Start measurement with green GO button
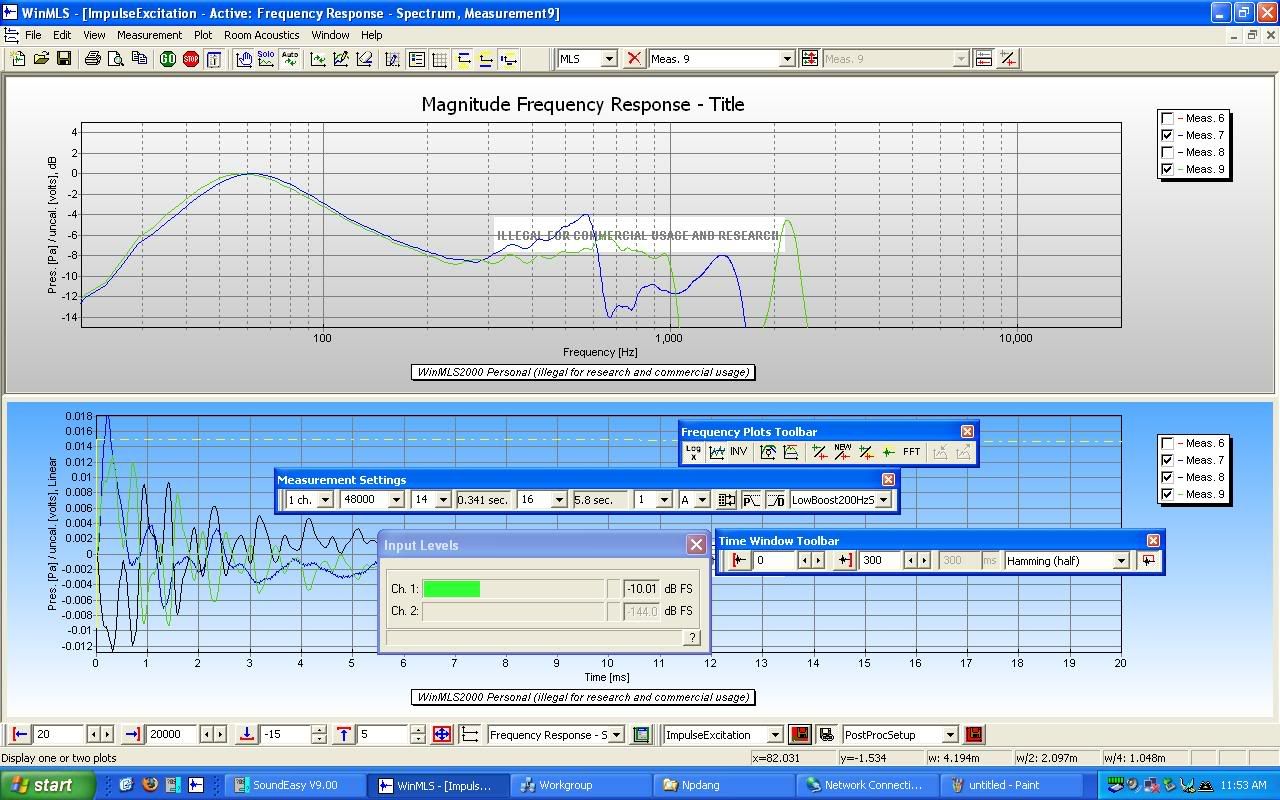Viewport: 1280px width, 800px height. coord(168,59)
